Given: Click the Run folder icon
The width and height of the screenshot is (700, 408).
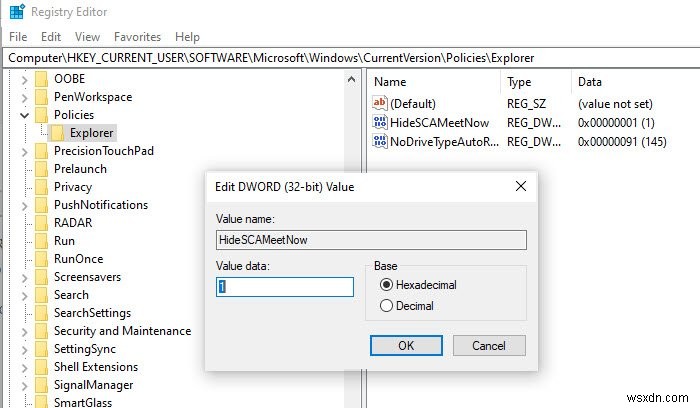Looking at the screenshot, I should click(x=42, y=241).
